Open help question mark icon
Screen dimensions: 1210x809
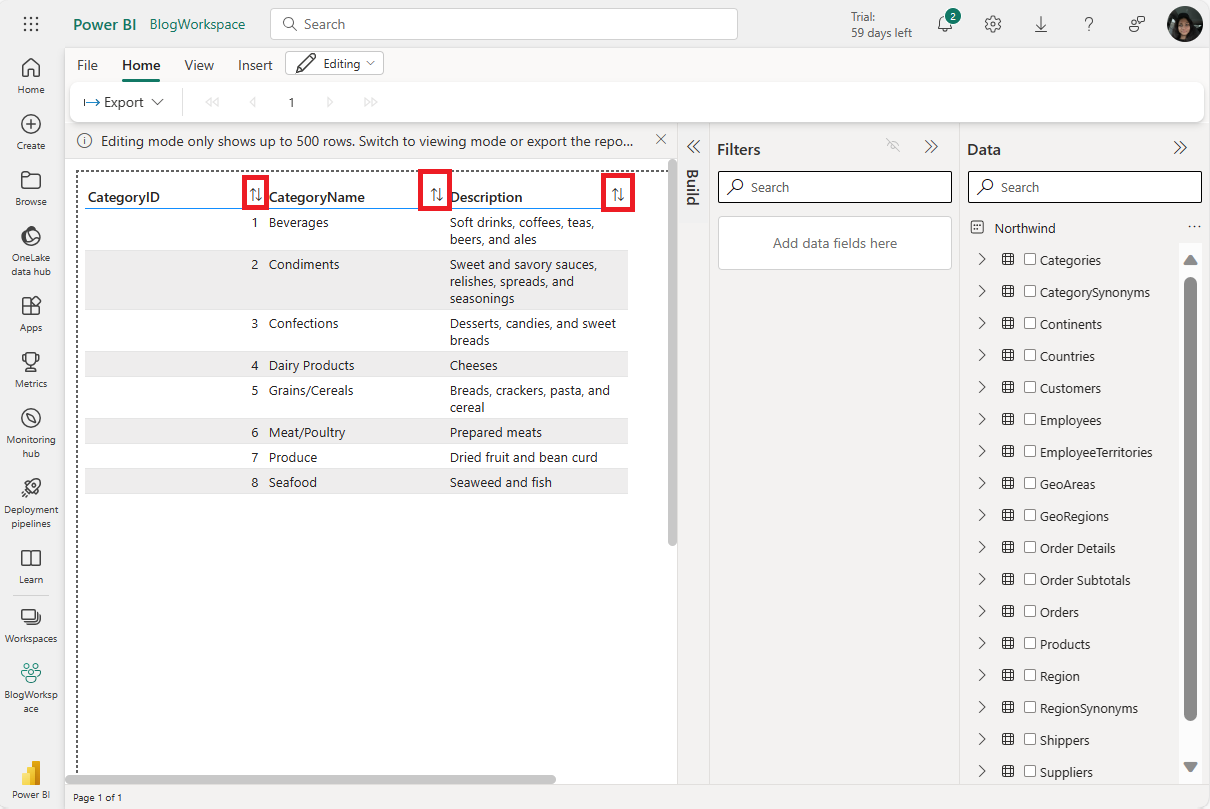[1089, 24]
